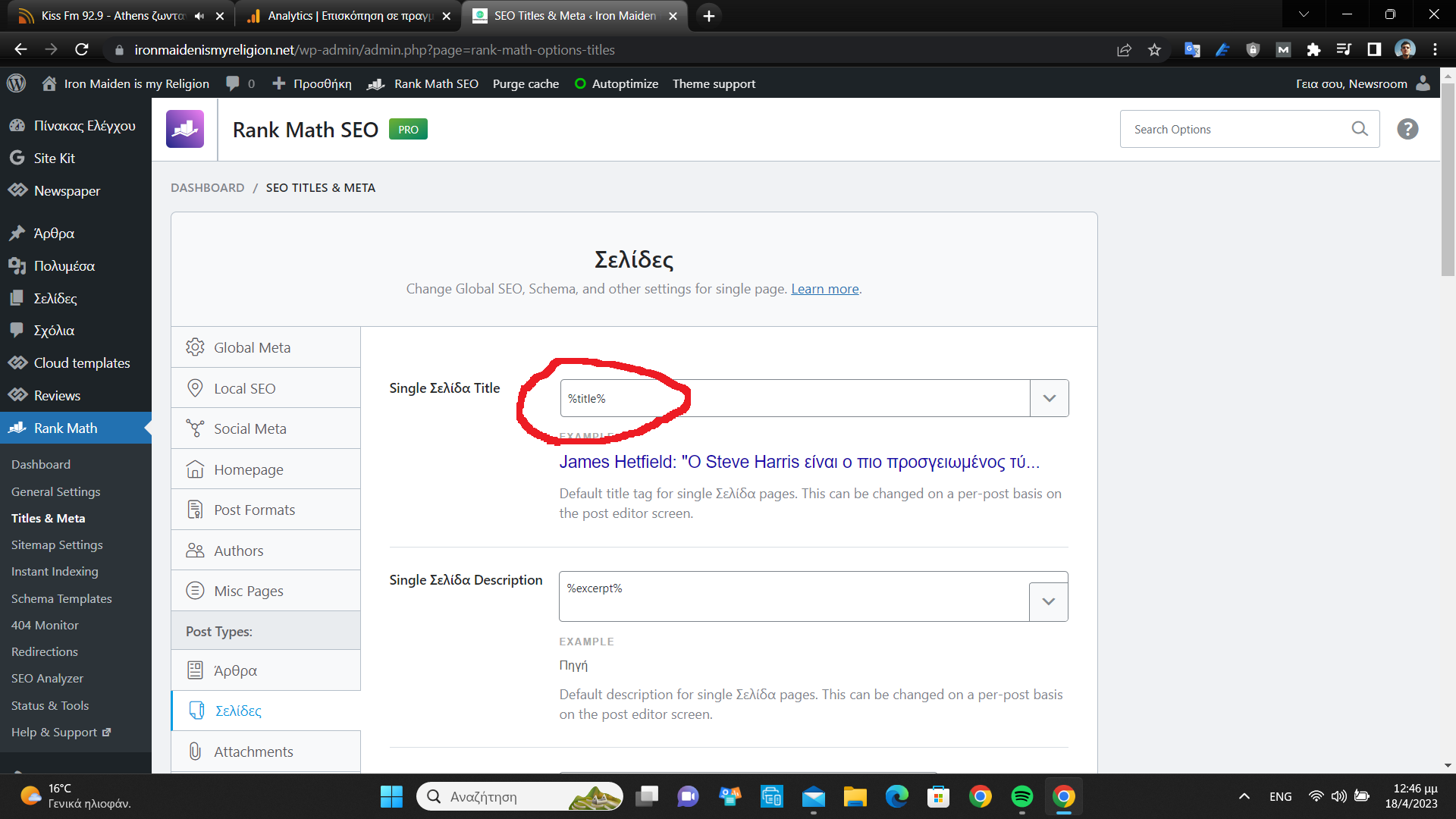Open Microsoft Edge from the taskbar
The height and width of the screenshot is (819, 1456).
point(896,796)
